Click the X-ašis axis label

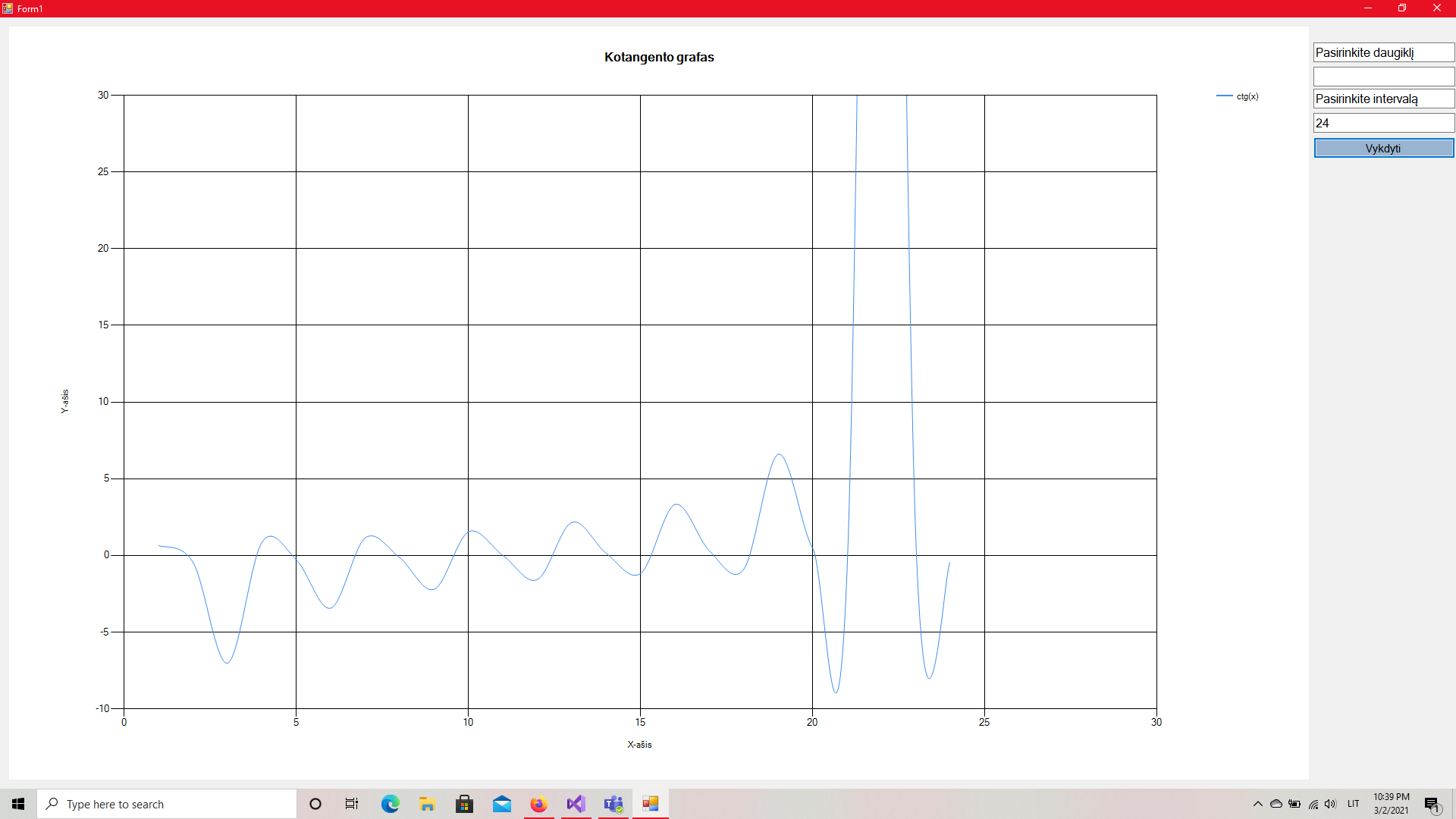639,745
